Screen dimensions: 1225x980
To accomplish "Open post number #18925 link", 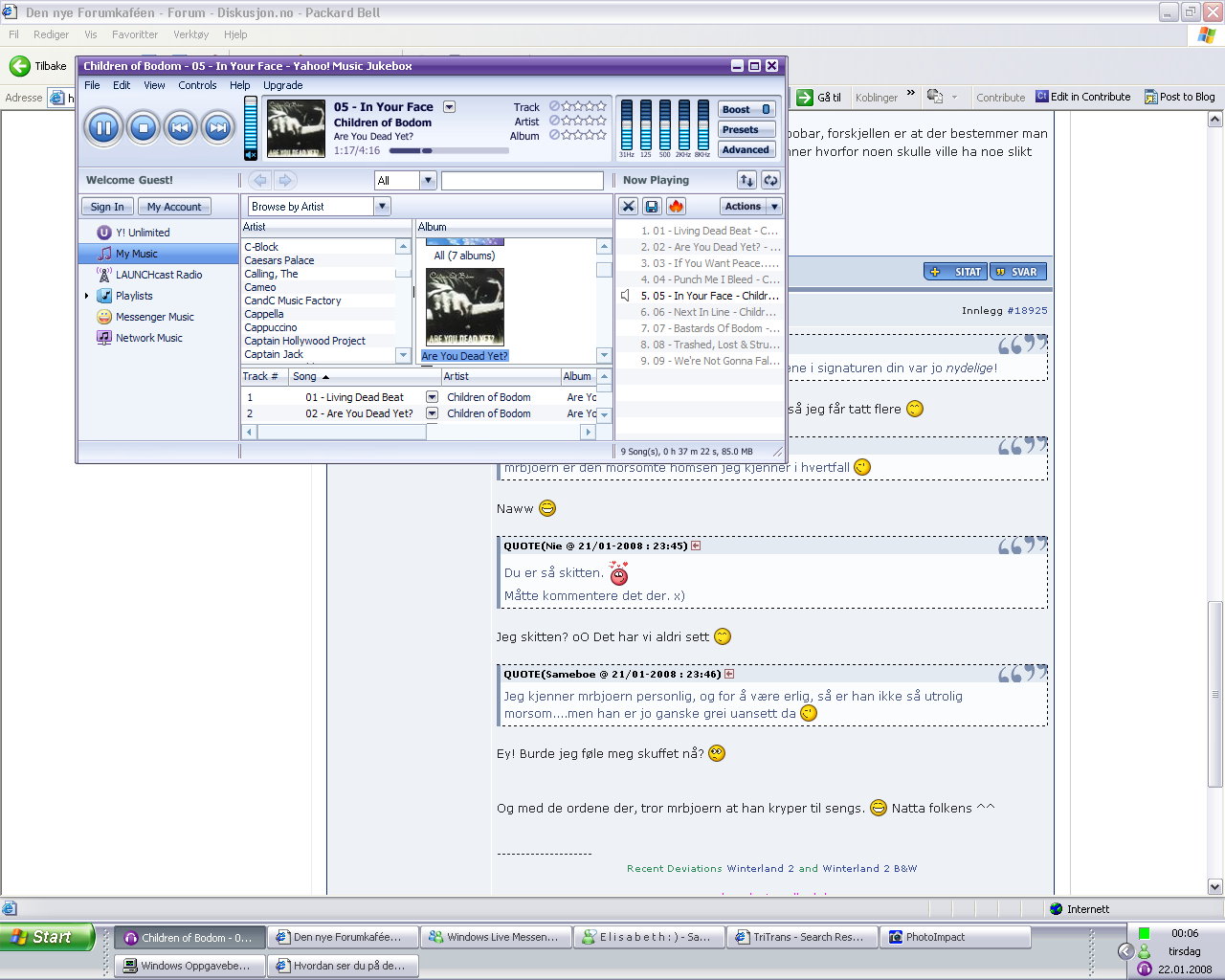I will point(1027,310).
